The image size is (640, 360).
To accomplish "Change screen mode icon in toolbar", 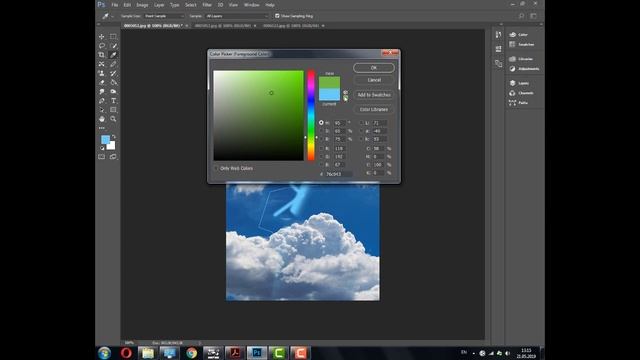I will coord(113,157).
